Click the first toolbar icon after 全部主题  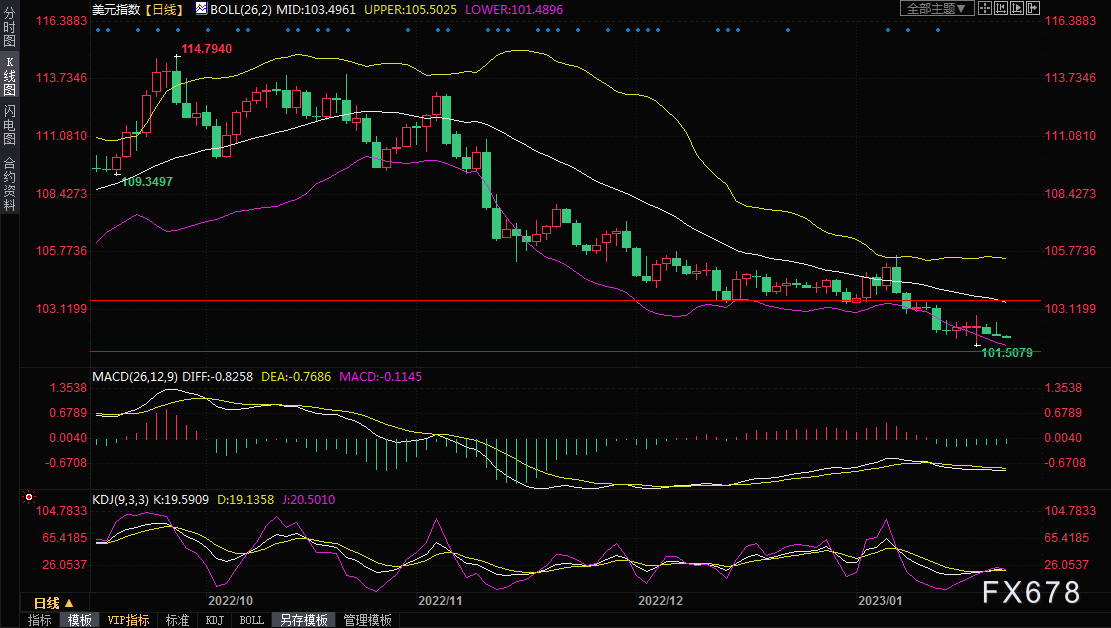click(x=985, y=8)
